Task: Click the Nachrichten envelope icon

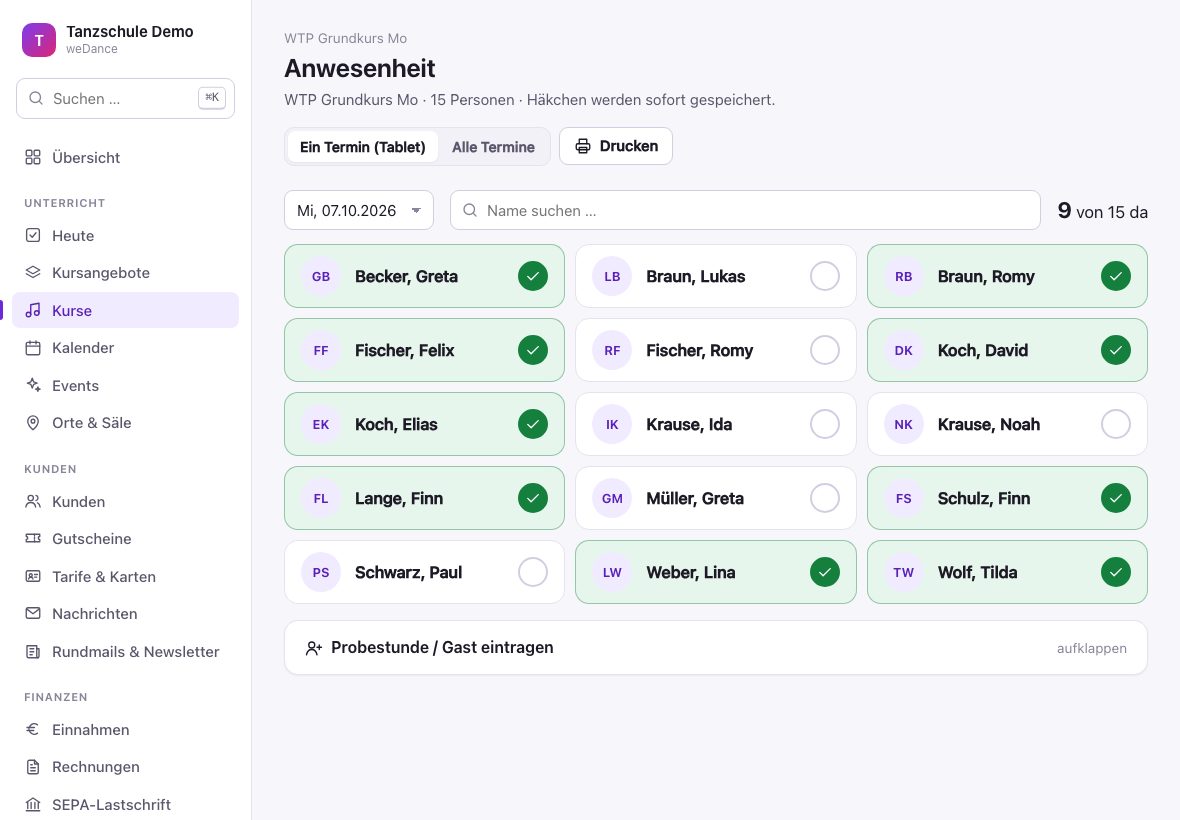Action: (33, 613)
